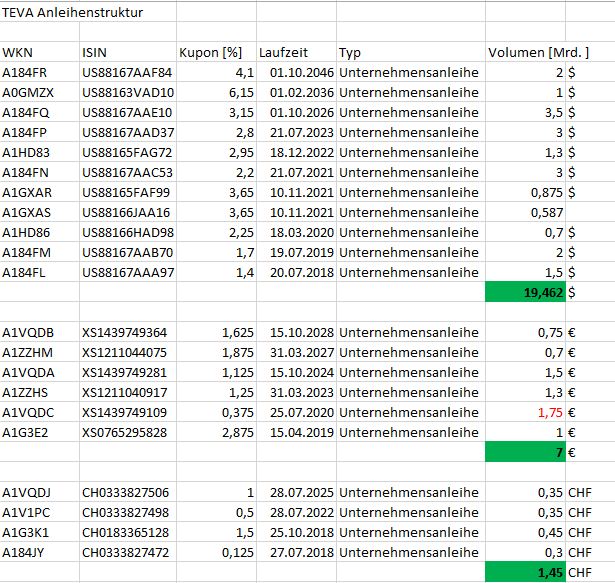
Task: Click ISIN cell 'US88163VAD10'
Action: 128,92
